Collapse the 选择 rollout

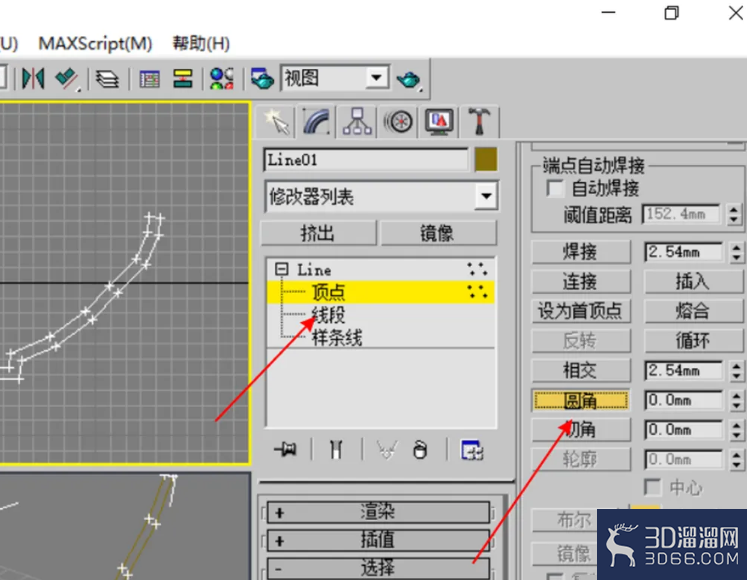tap(378, 568)
